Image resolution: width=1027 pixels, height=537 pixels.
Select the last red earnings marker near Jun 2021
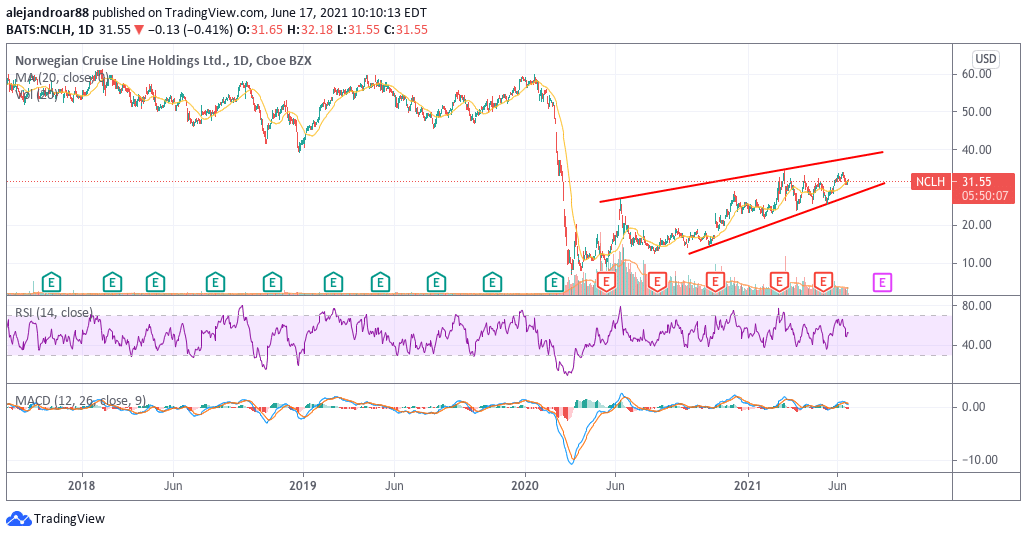823,283
